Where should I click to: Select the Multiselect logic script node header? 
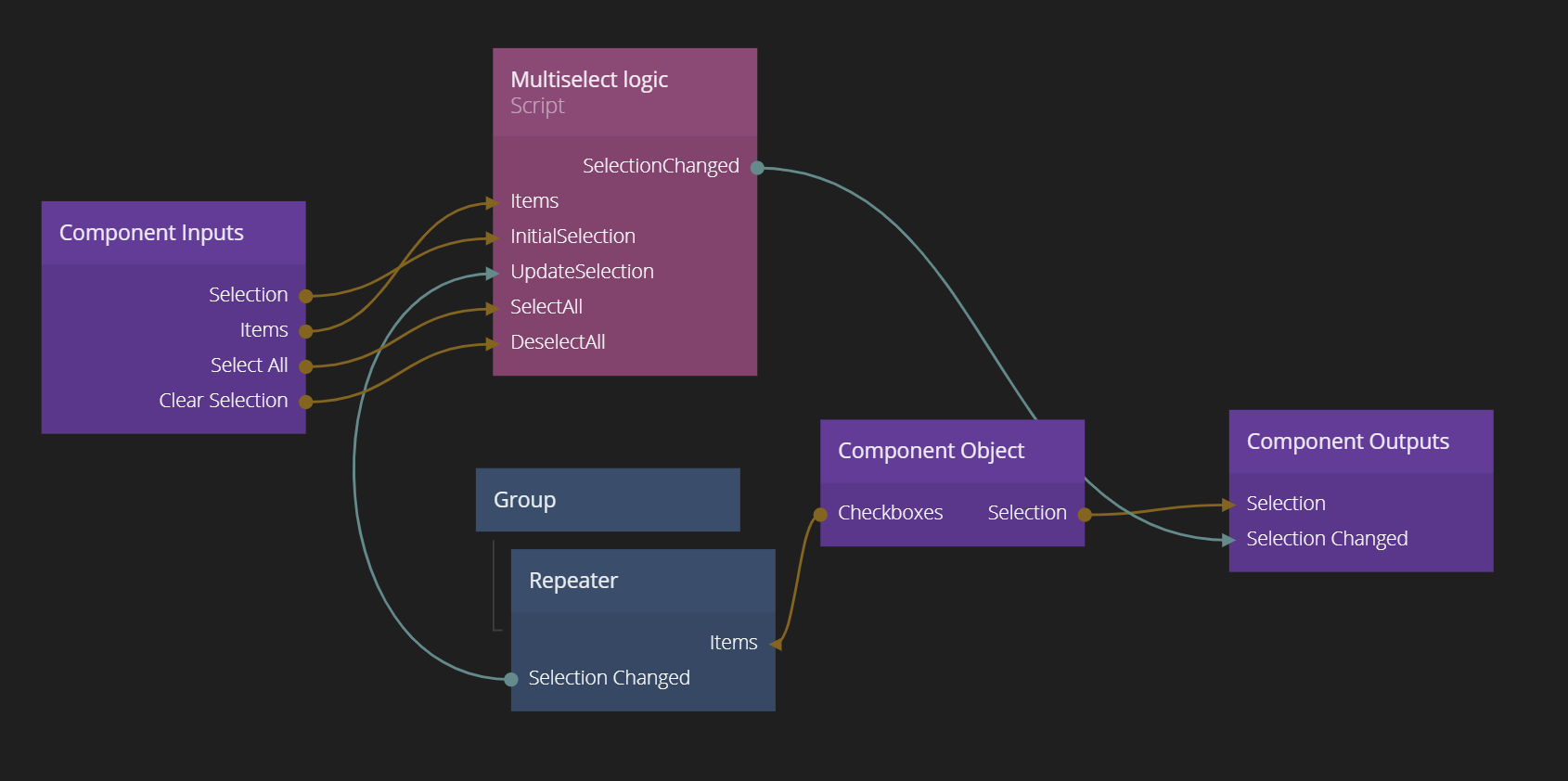click(x=624, y=92)
